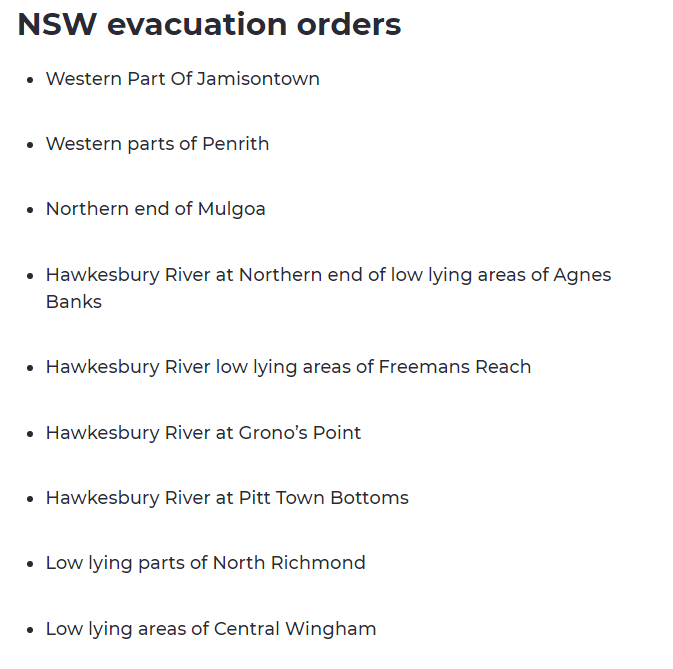Click the Central Wingham list item

(x=211, y=629)
